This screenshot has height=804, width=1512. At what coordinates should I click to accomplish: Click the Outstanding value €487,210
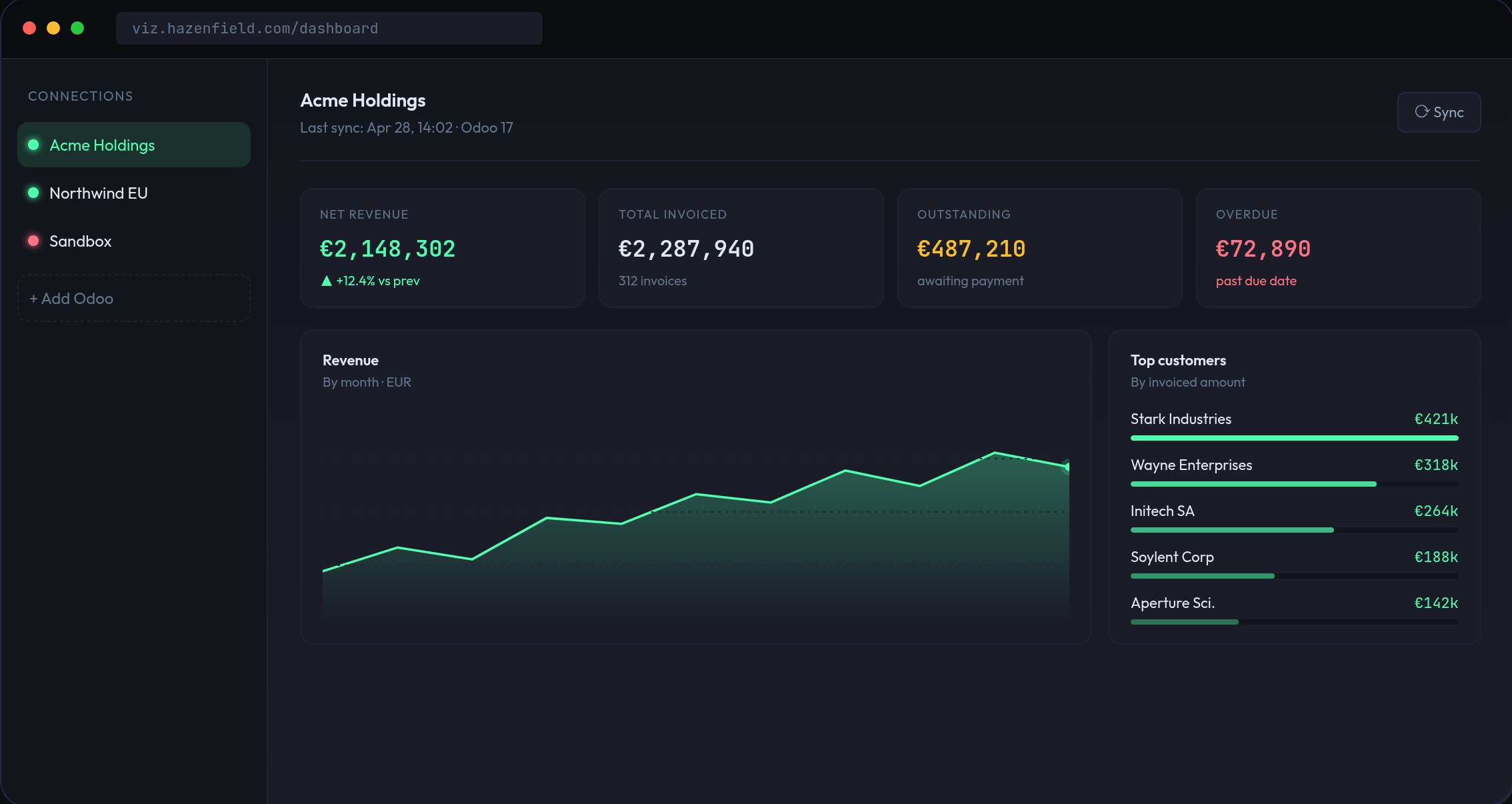tap(971, 249)
